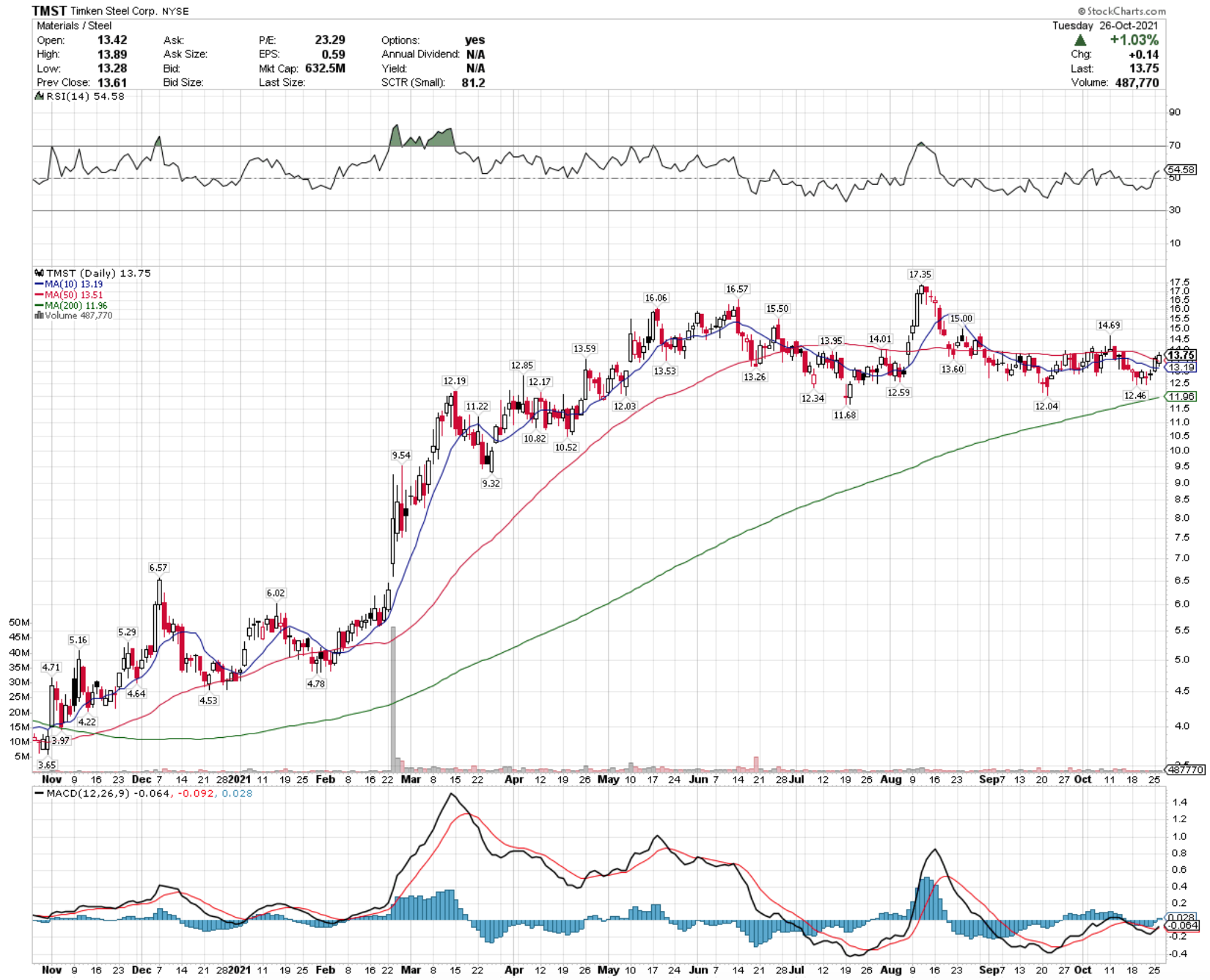The height and width of the screenshot is (980, 1210).
Task: Click the 487770 volume axis value tag
Action: pos(1185,769)
